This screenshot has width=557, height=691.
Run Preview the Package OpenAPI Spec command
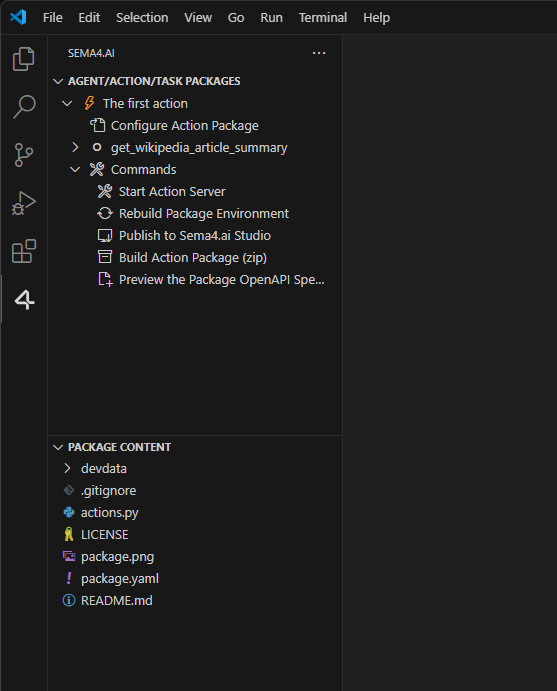click(x=222, y=279)
